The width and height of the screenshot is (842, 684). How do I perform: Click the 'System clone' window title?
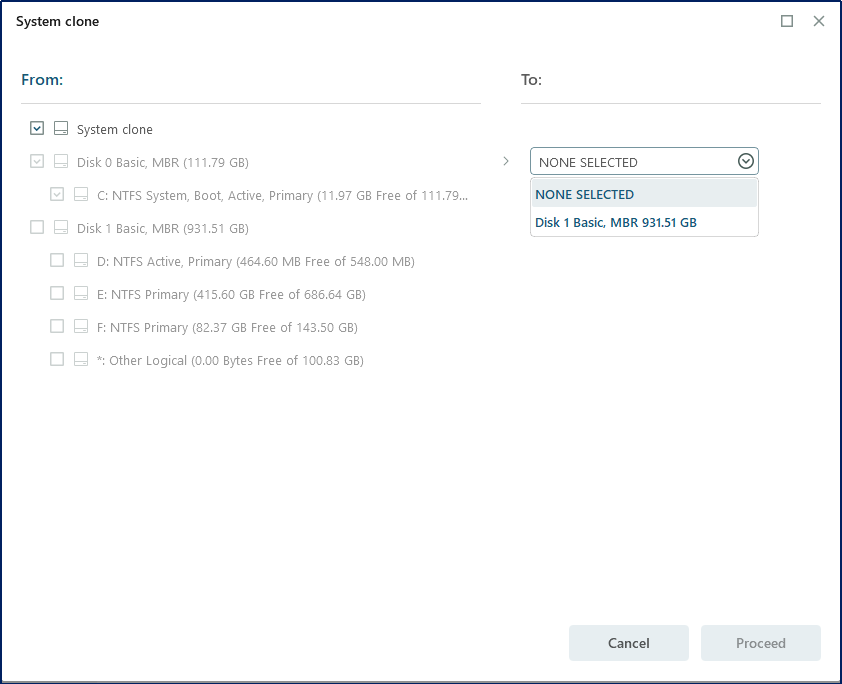pyautogui.click(x=57, y=21)
